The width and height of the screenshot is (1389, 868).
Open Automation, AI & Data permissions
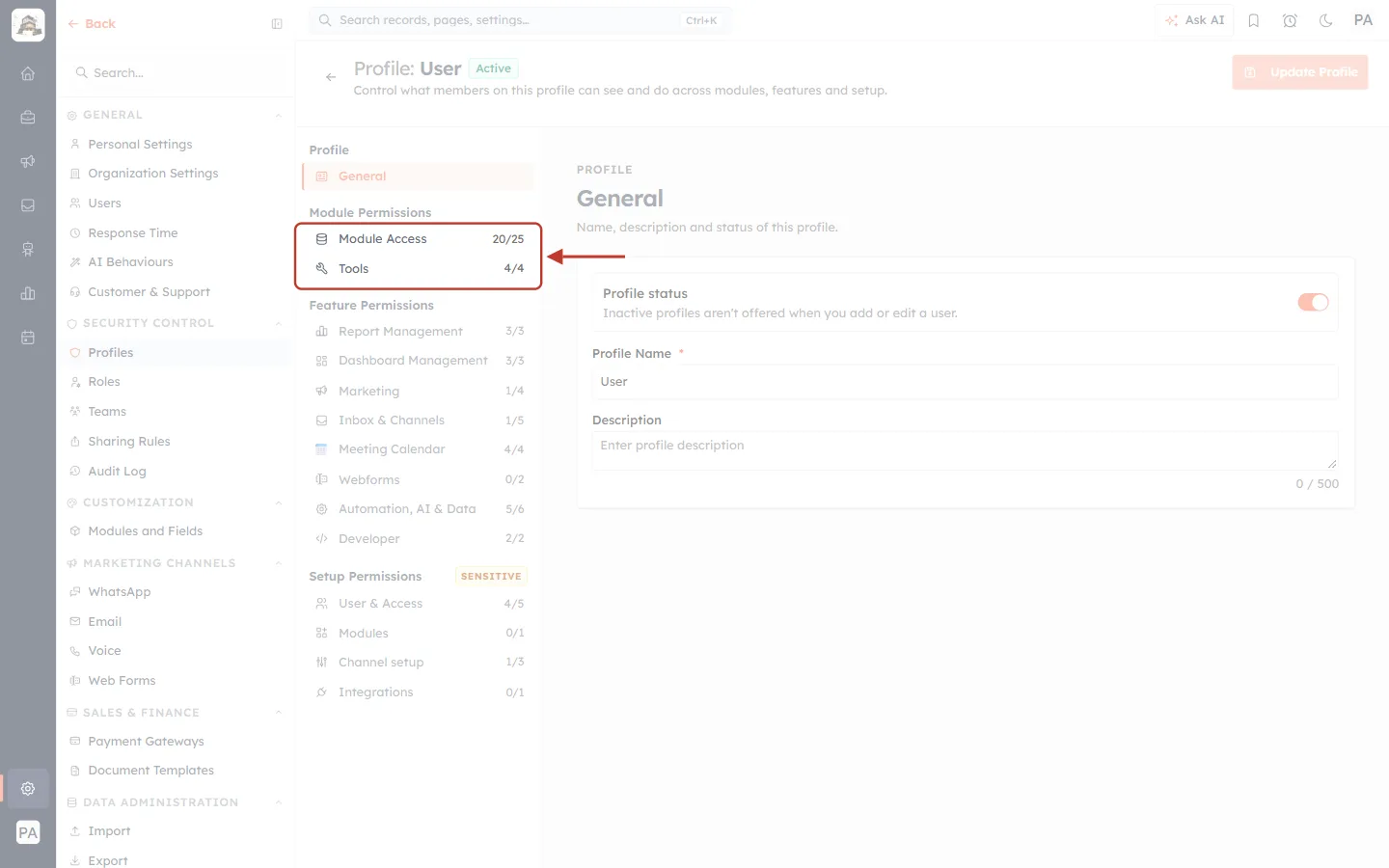tap(419, 509)
